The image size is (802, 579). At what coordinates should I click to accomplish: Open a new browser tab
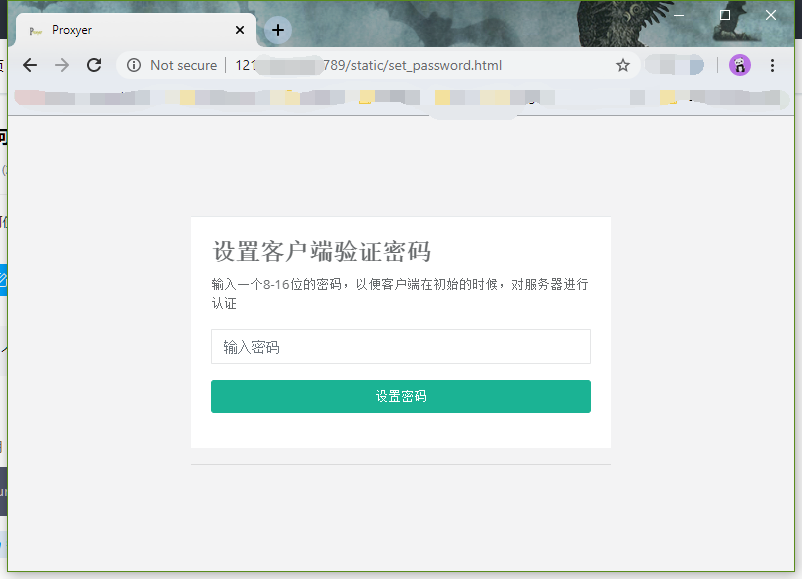tap(278, 30)
